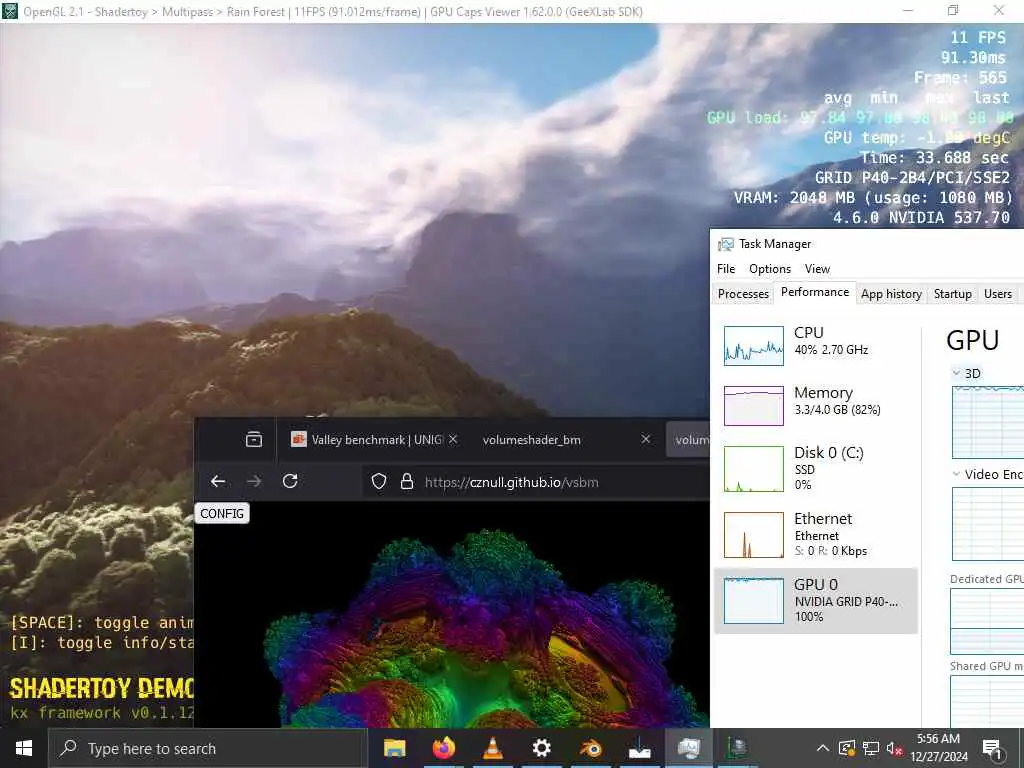The image size is (1024, 768).
Task: Show hidden system tray icons
Action: pyautogui.click(x=823, y=748)
